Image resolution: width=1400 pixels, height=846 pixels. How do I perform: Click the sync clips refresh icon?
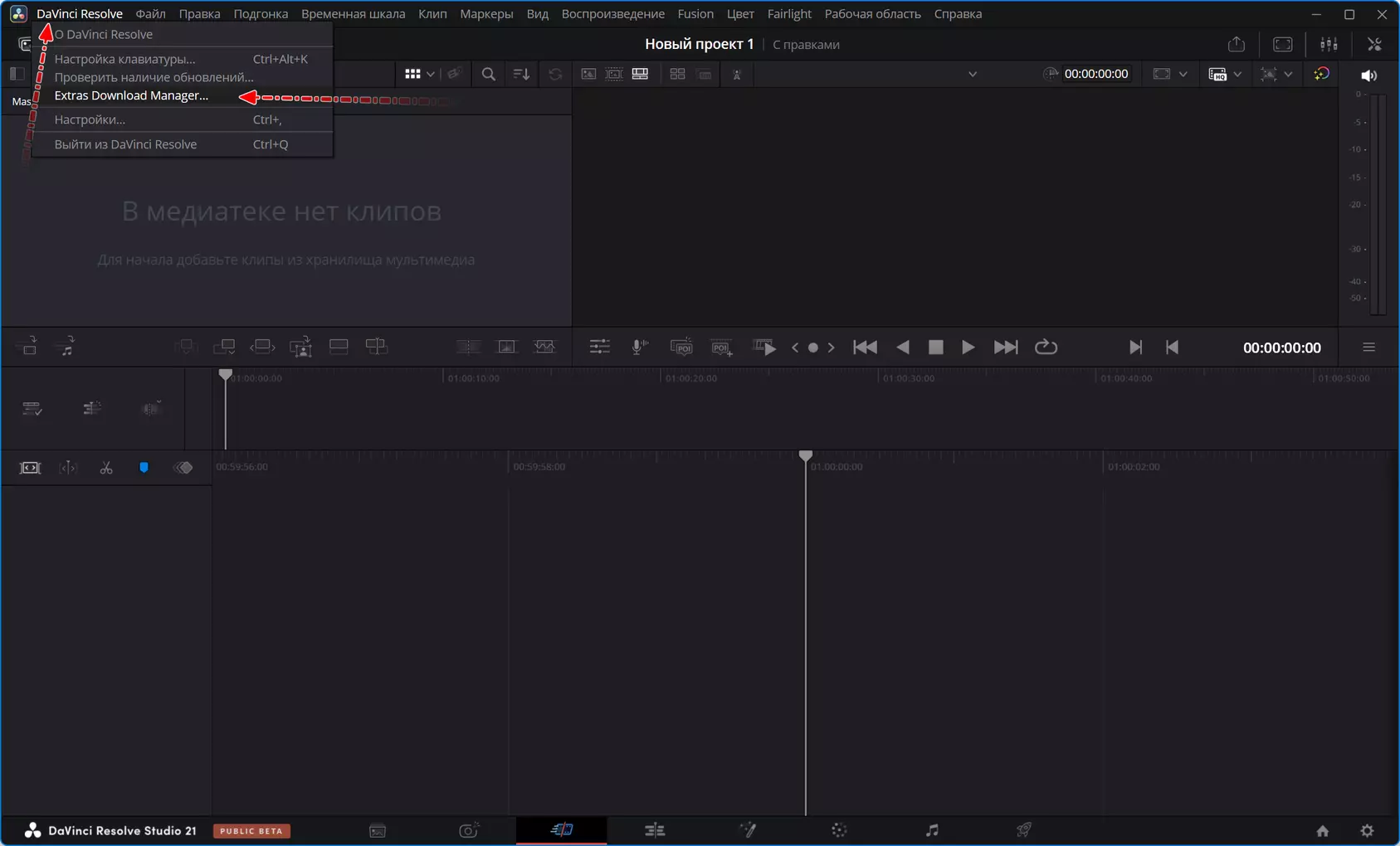pos(555,74)
